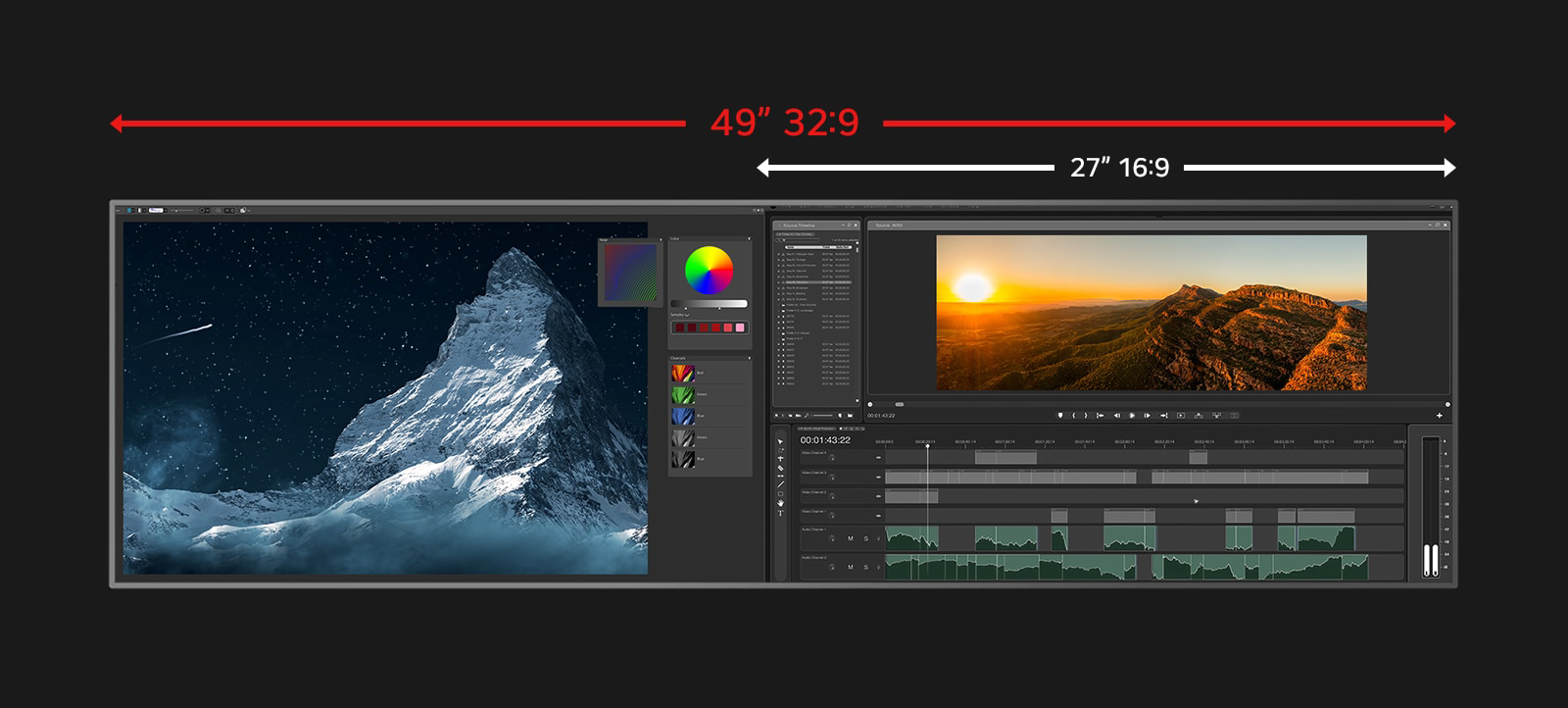Select the Hand tool in timeline toolbar
Image resolution: width=1568 pixels, height=708 pixels.
tap(780, 503)
